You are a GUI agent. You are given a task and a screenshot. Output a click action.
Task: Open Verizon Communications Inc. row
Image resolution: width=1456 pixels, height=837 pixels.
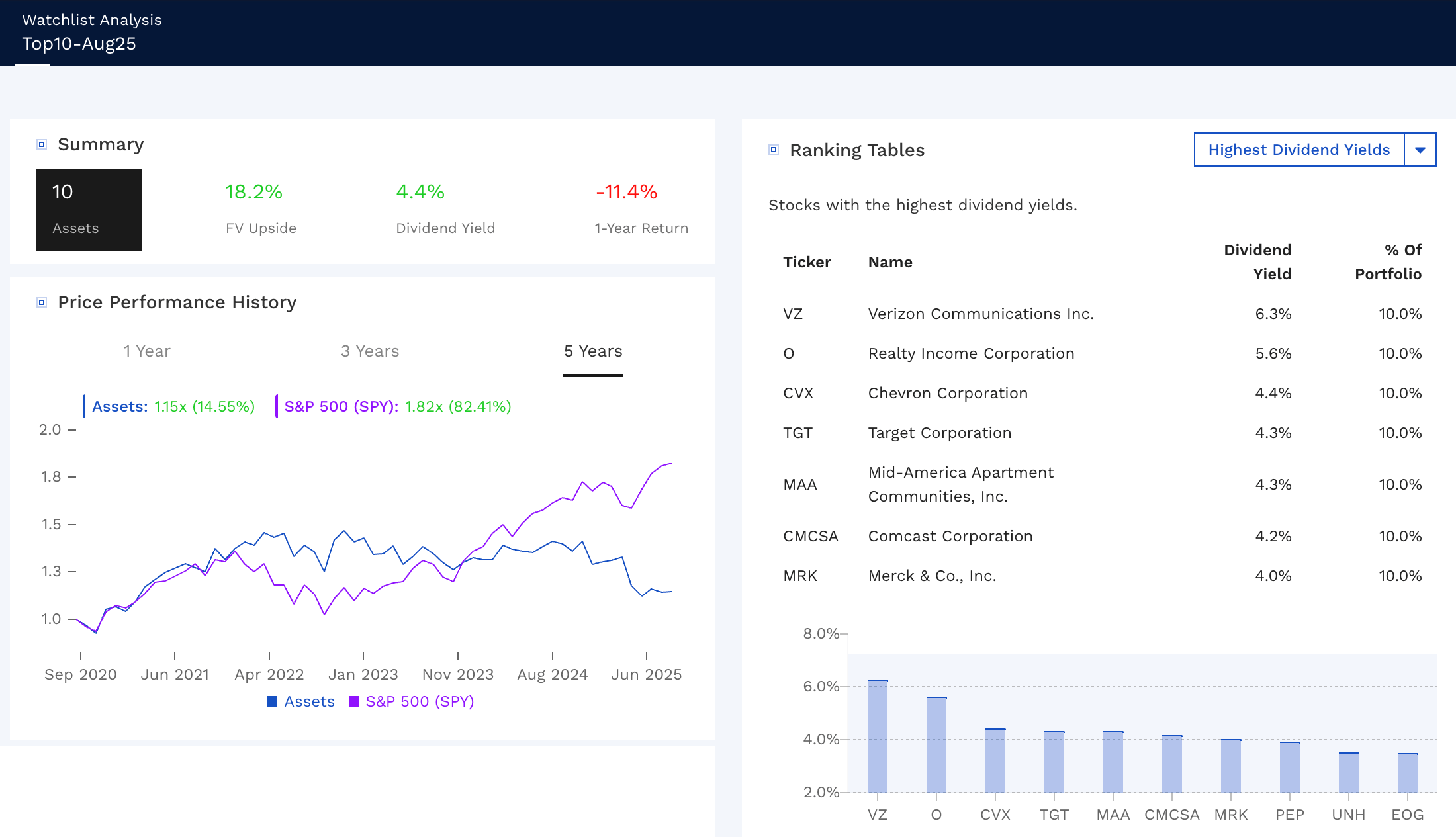coord(981,314)
